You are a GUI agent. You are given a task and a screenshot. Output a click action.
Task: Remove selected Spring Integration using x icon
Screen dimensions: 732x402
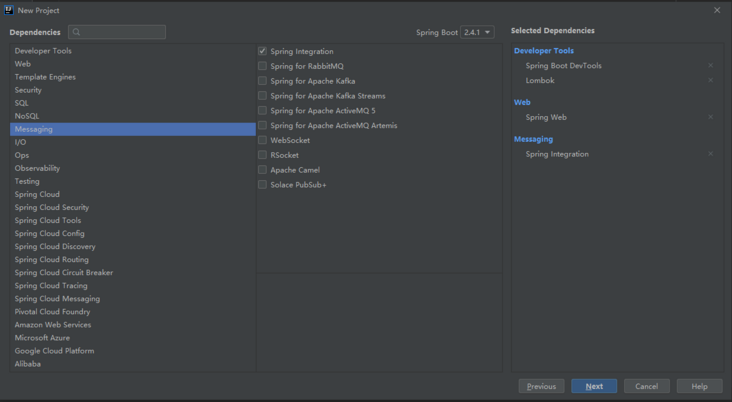click(711, 155)
